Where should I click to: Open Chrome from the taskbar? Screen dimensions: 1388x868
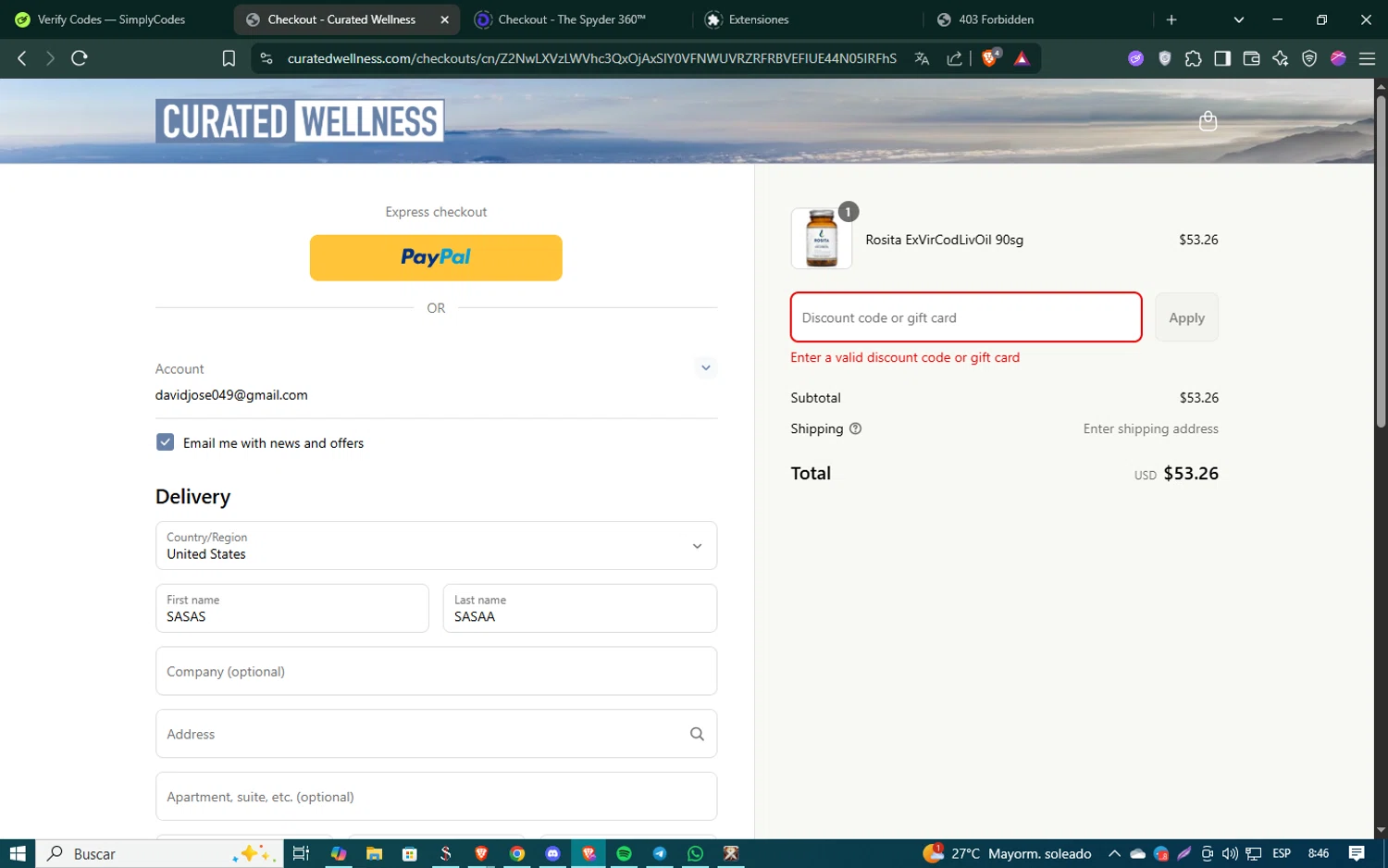coord(517,853)
